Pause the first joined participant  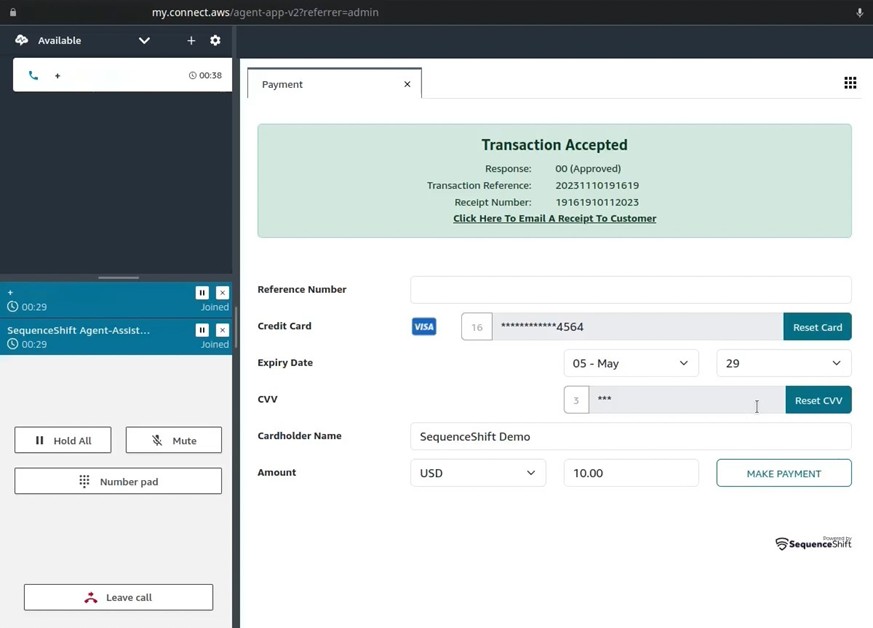(202, 292)
